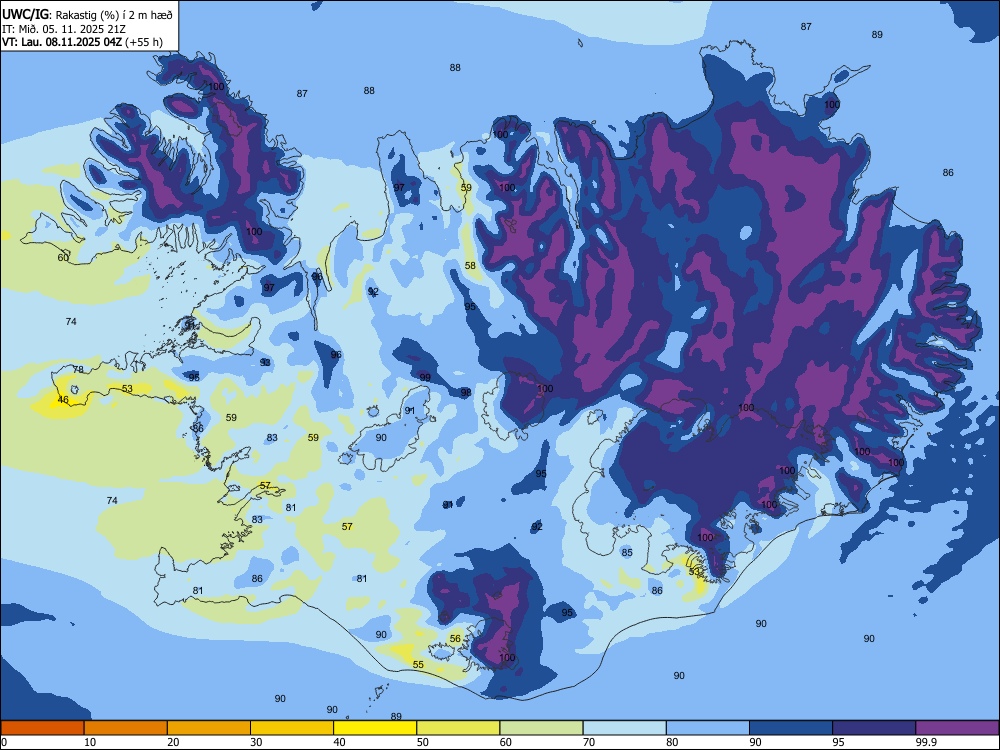Select the map value 78

[x=78, y=370]
